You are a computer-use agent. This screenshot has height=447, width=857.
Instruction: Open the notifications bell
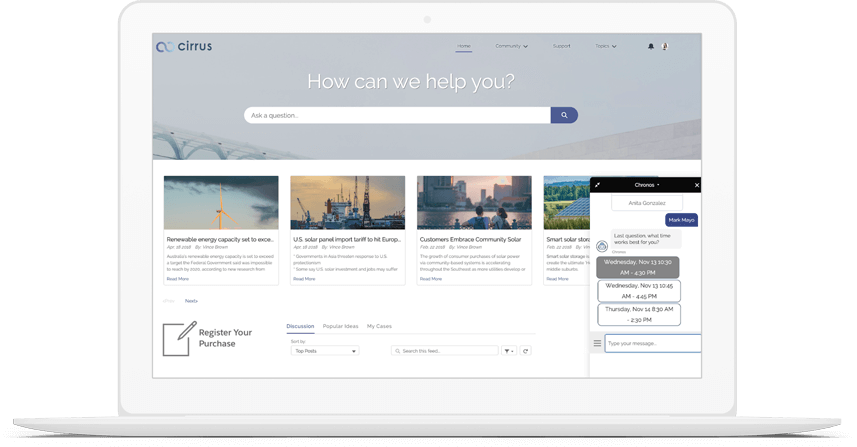(x=651, y=46)
